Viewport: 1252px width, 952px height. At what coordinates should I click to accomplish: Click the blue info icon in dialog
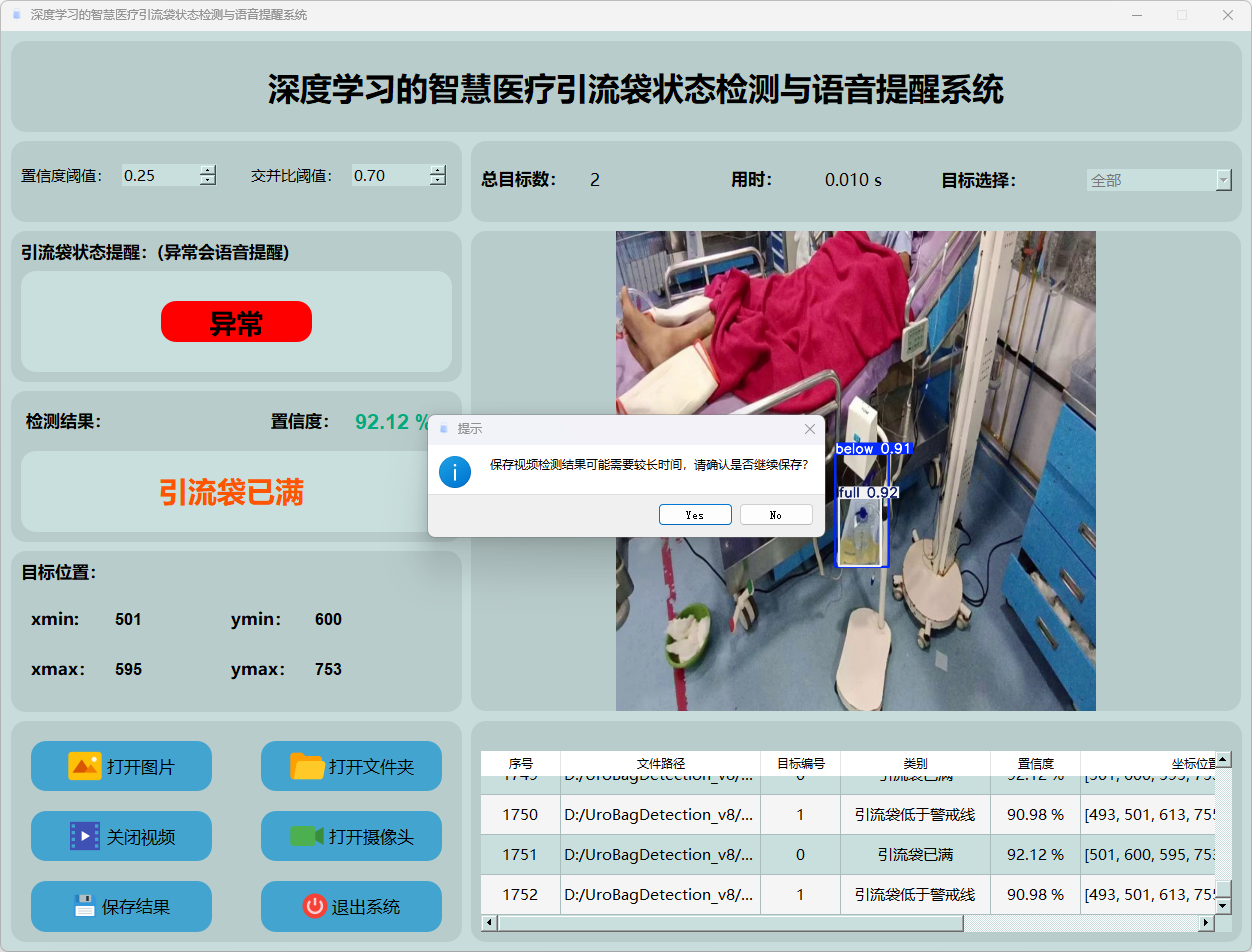pos(455,472)
